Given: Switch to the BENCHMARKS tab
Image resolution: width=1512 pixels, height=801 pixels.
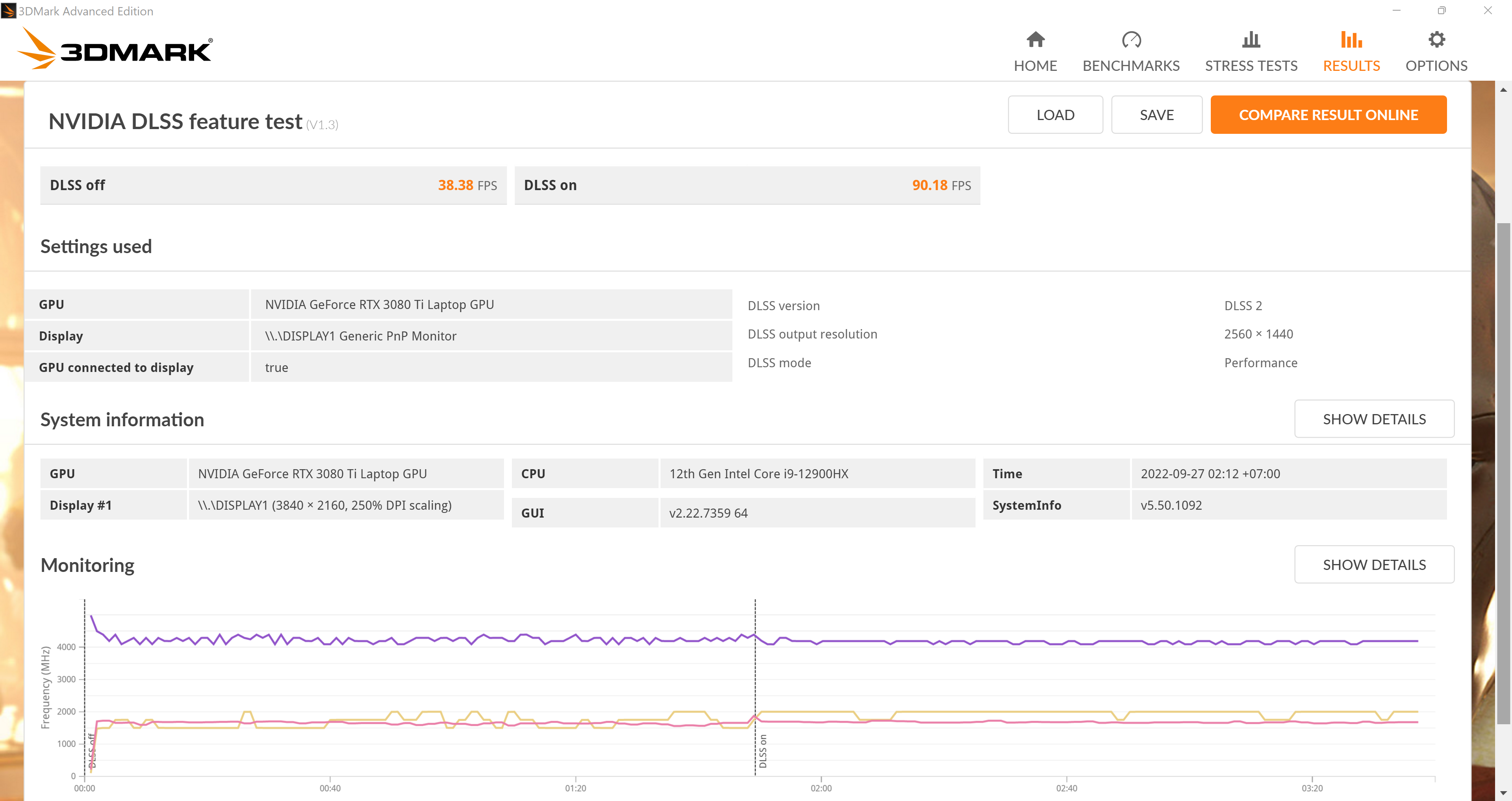Looking at the screenshot, I should pos(1131,66).
